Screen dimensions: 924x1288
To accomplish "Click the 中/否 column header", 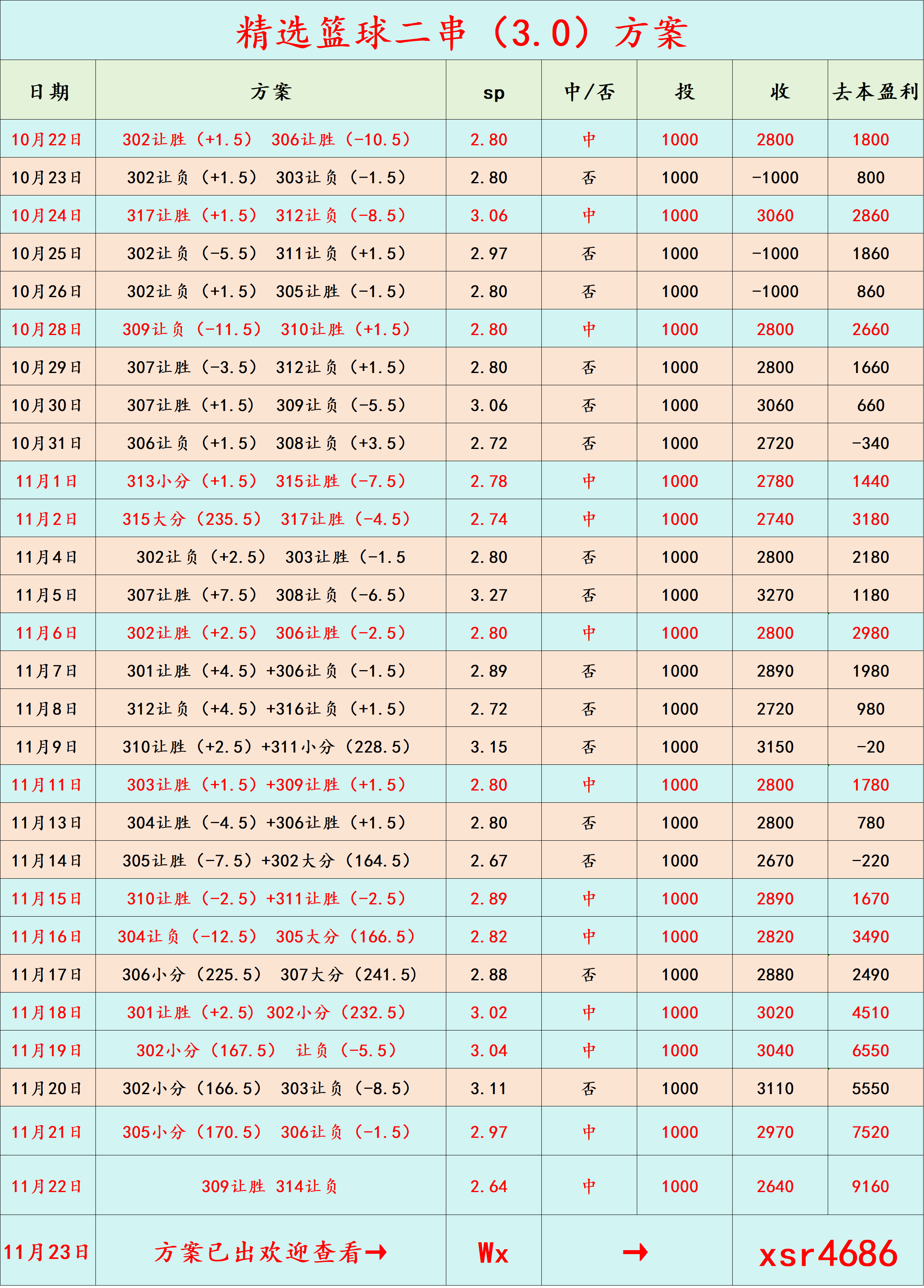I will (589, 91).
